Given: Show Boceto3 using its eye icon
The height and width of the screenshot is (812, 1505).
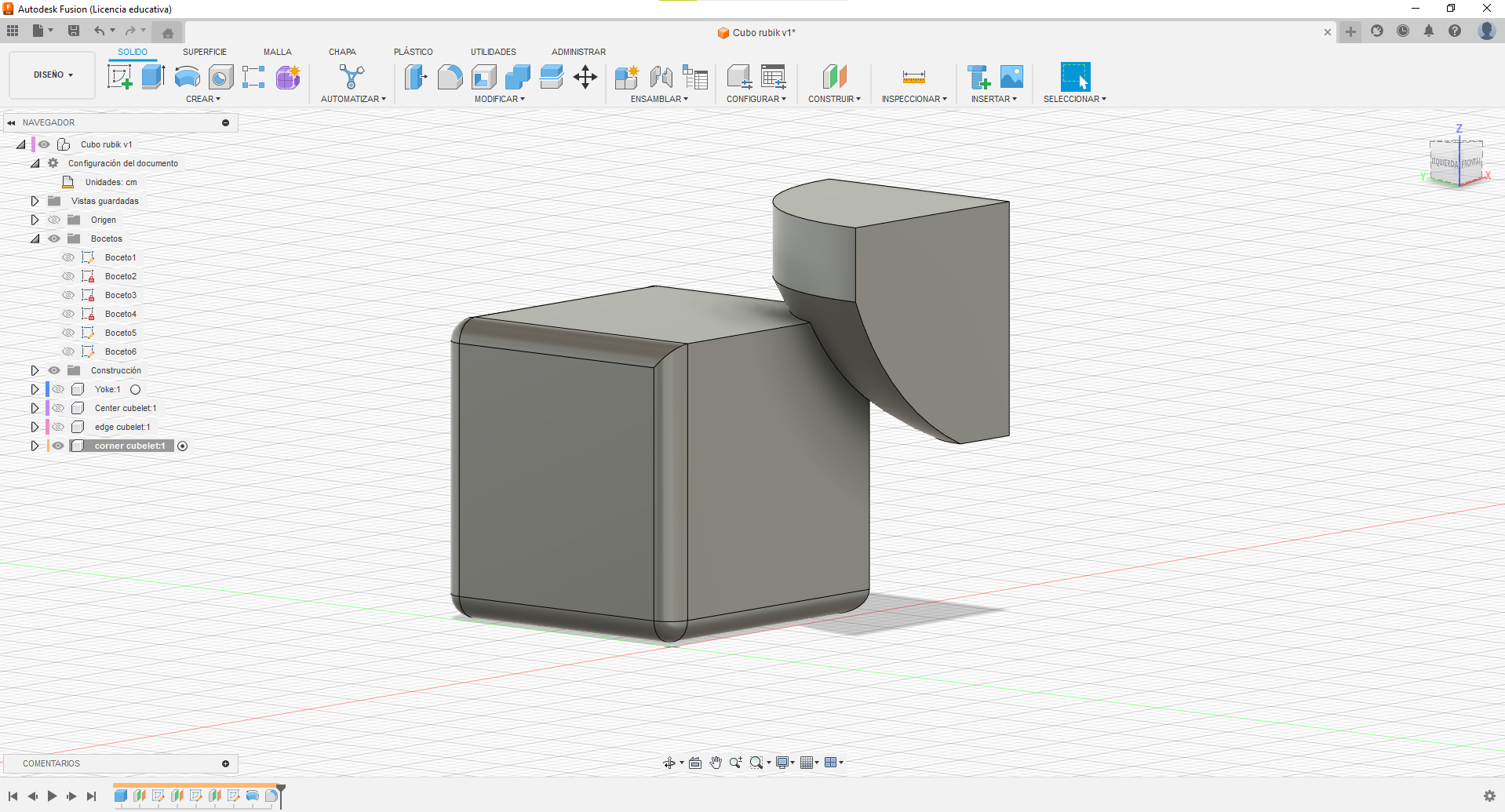Looking at the screenshot, I should 68,295.
